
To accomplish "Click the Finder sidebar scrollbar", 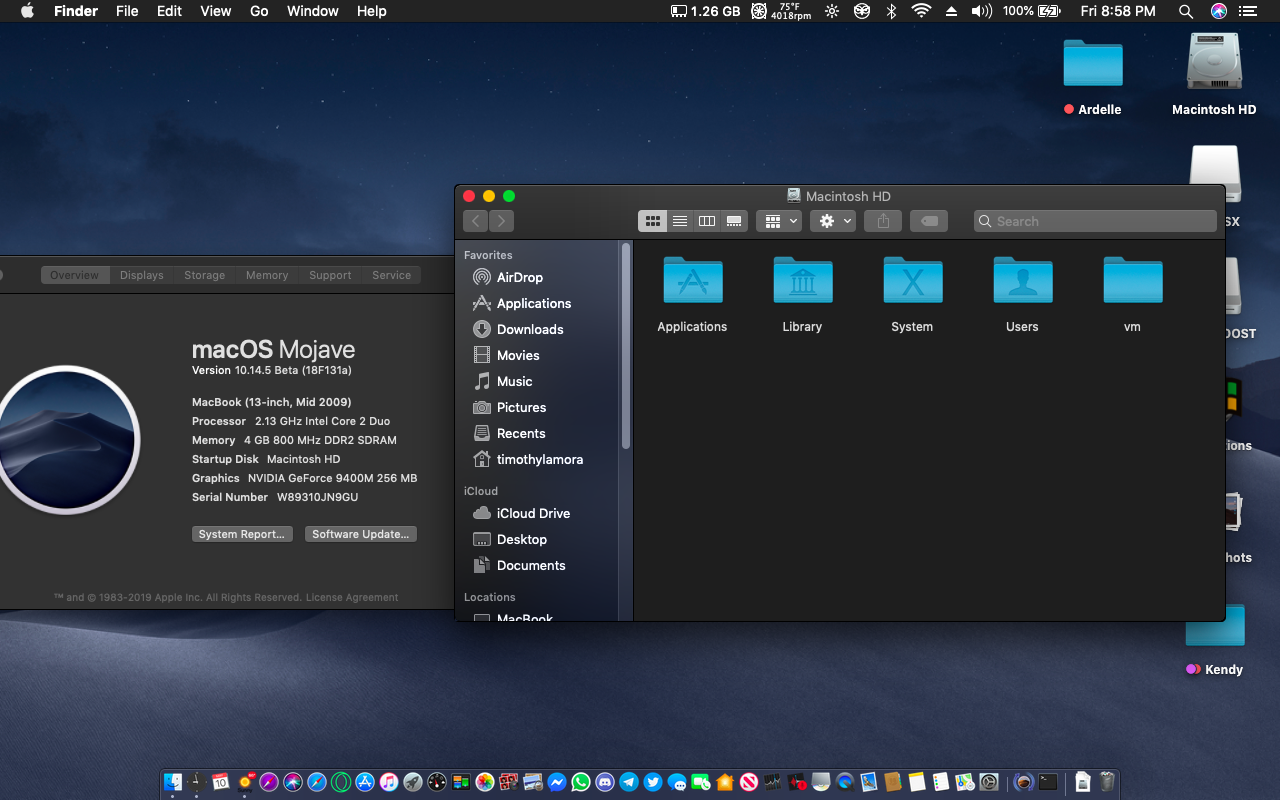I will point(626,345).
